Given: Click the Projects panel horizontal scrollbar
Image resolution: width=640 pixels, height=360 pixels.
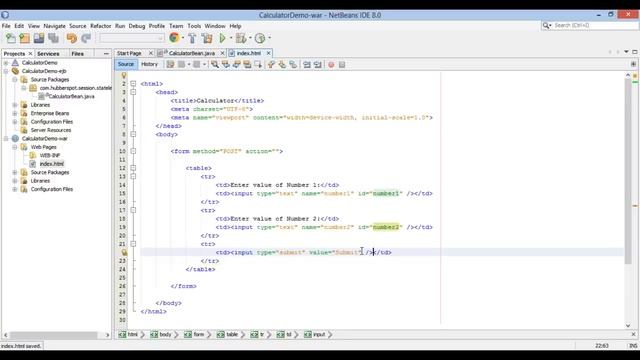Looking at the screenshot, I should coord(53,335).
